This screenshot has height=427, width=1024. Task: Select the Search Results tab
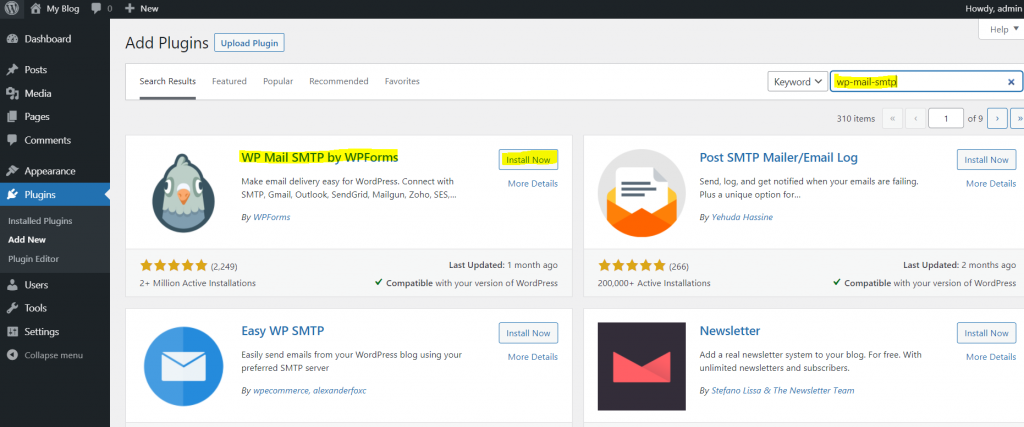click(168, 82)
